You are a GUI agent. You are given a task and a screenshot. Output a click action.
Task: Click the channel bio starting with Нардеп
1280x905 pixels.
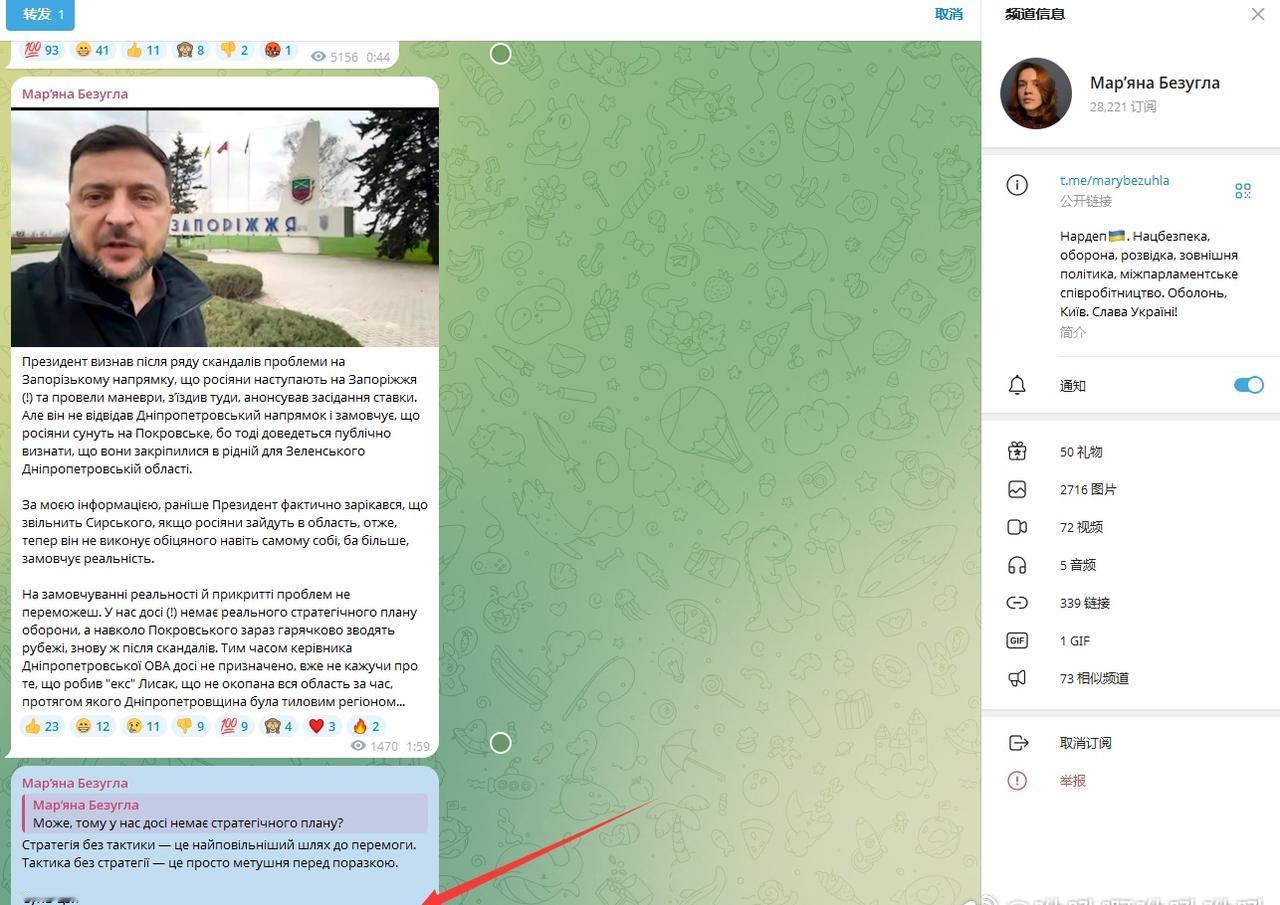1149,274
